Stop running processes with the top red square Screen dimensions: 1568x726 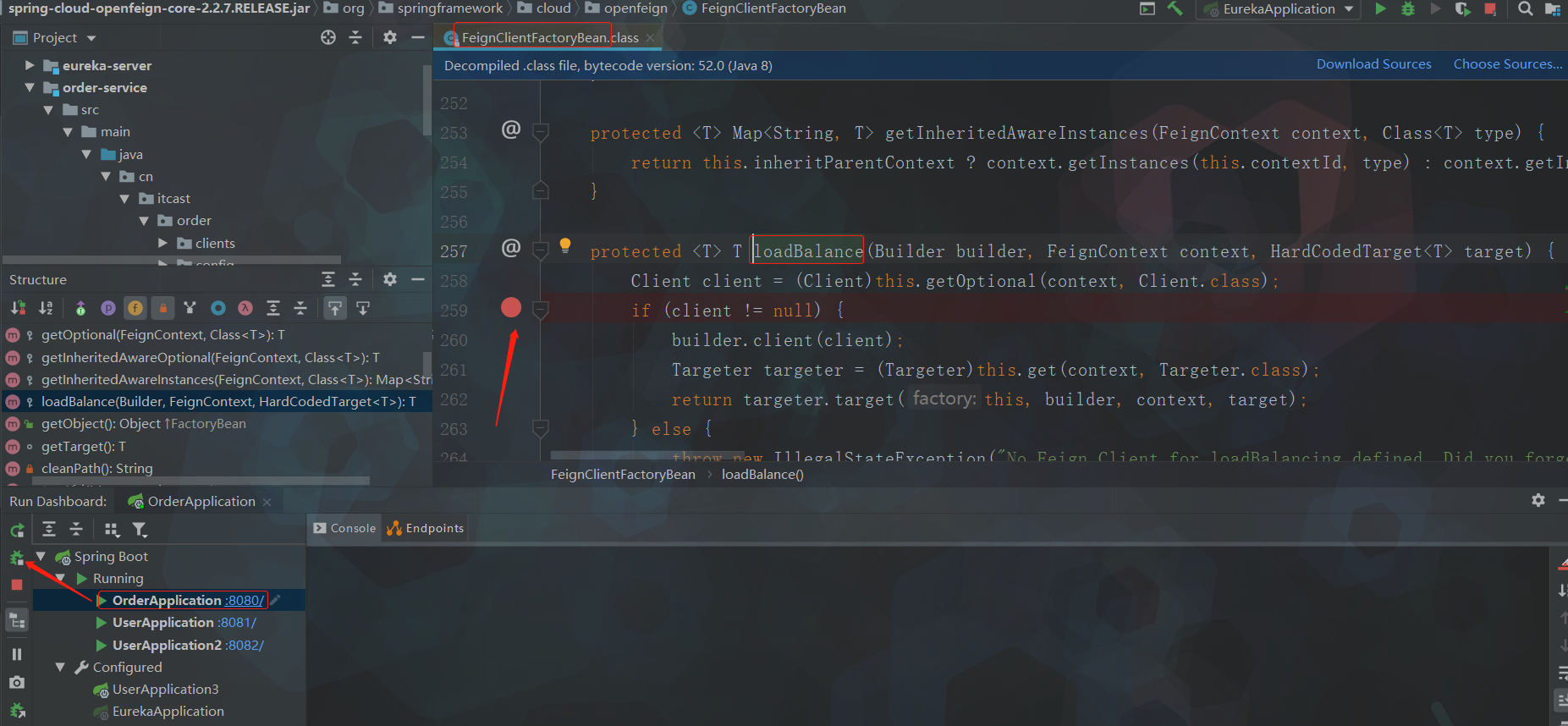[1490, 9]
